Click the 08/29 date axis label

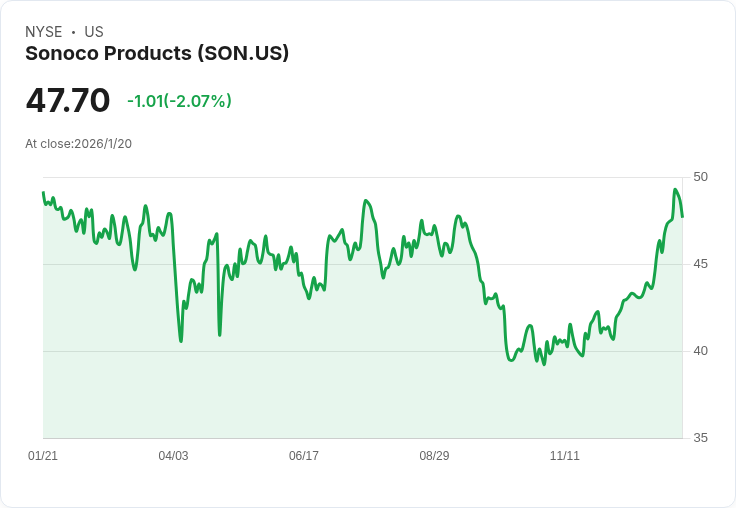pos(434,456)
